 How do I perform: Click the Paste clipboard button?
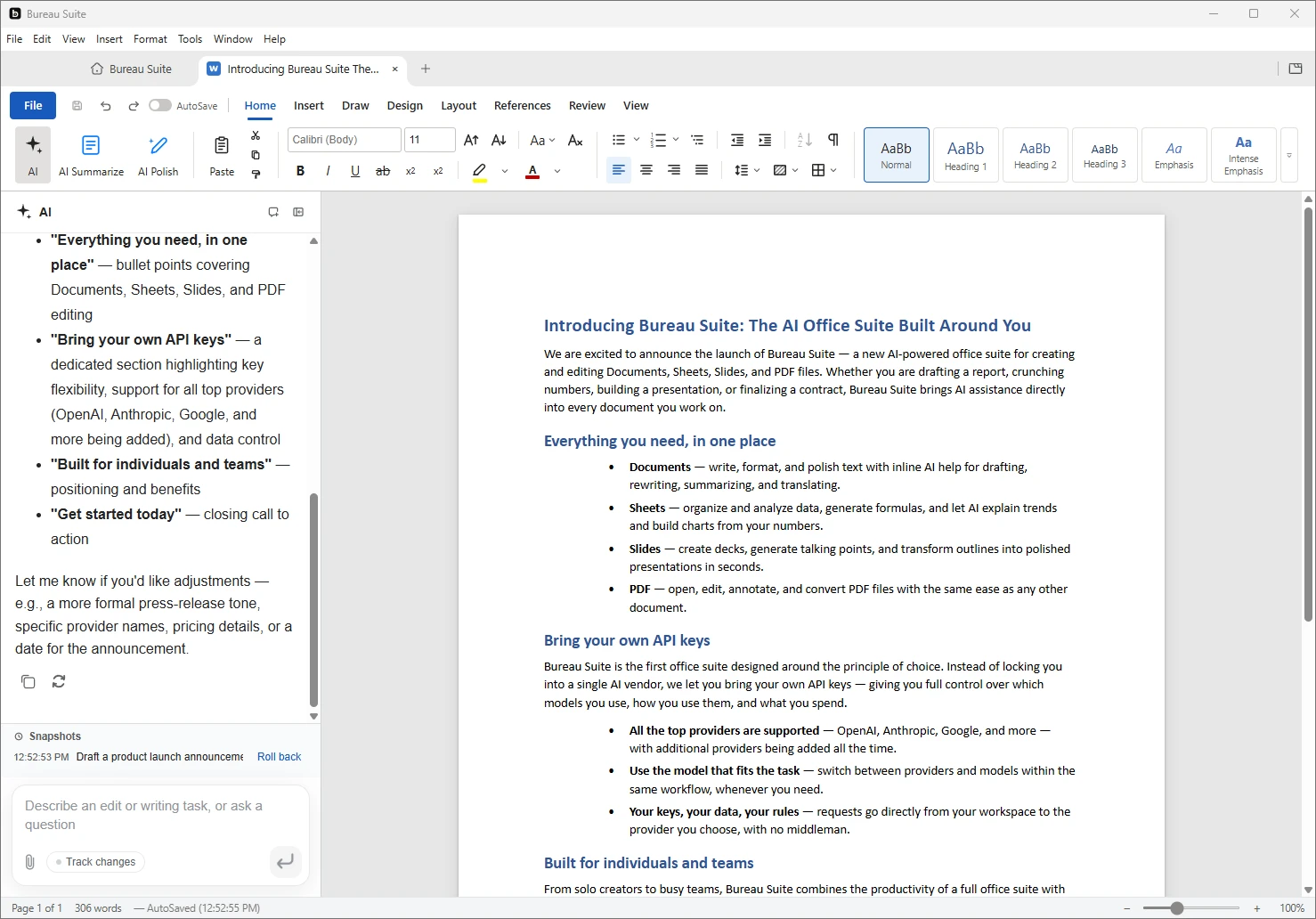[222, 154]
